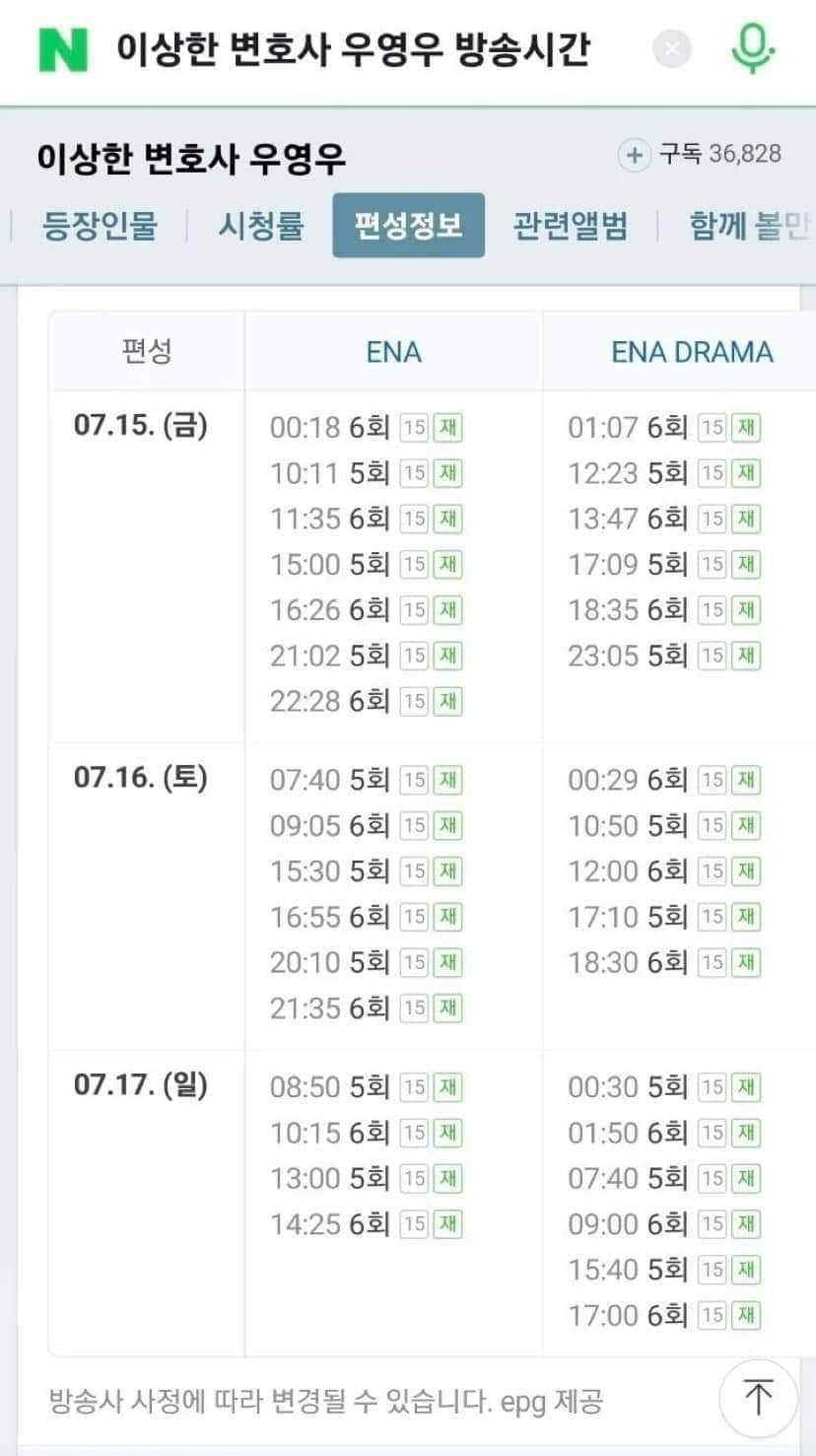Image resolution: width=816 pixels, height=1456 pixels.
Task: Open the partially visible 함께 볼만 tab
Action: (749, 226)
